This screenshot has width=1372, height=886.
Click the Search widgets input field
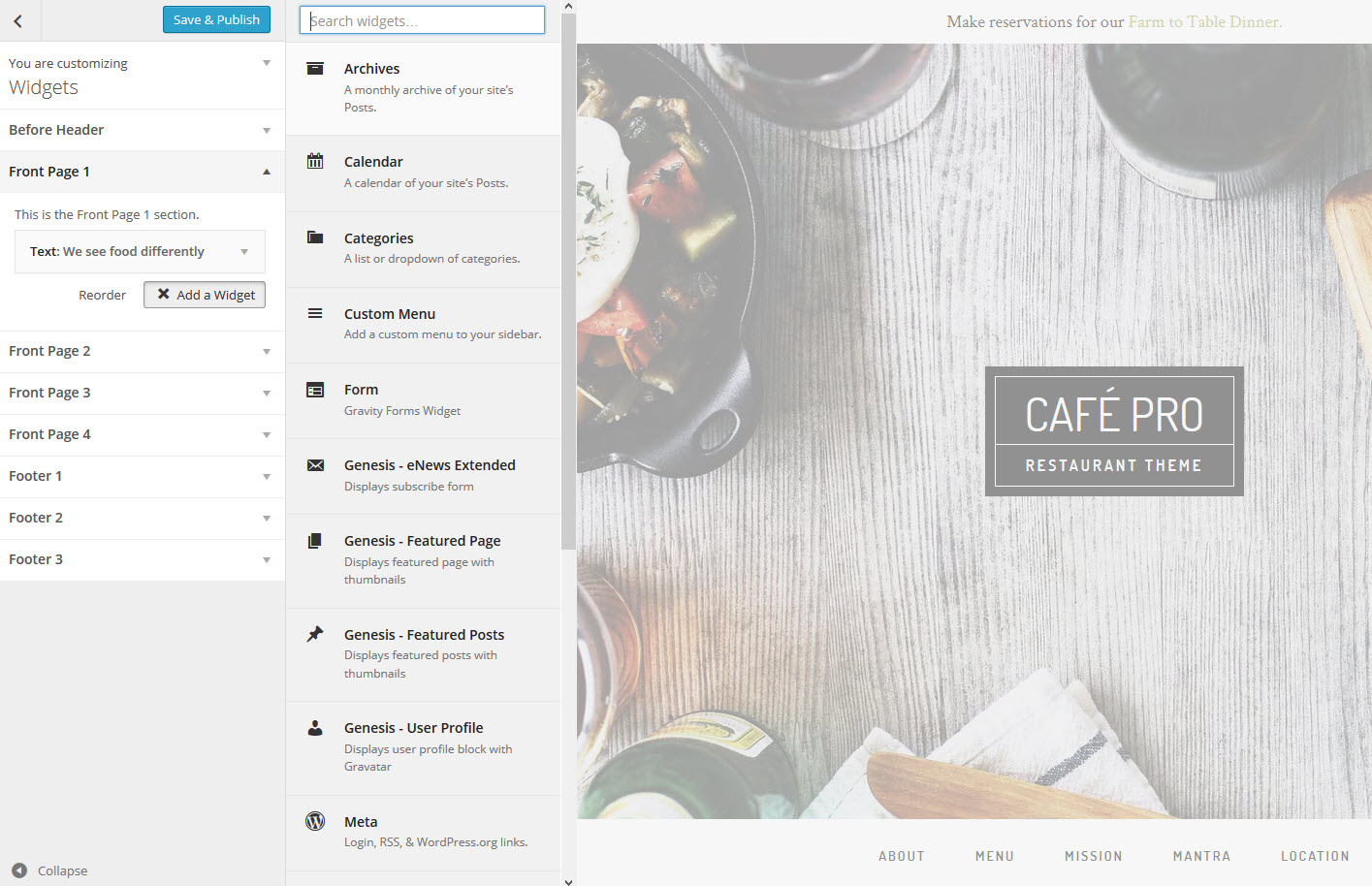pyautogui.click(x=422, y=20)
